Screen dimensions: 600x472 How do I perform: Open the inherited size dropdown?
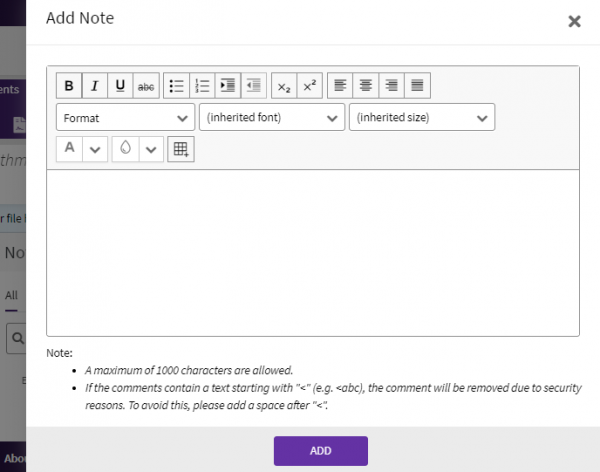point(422,118)
